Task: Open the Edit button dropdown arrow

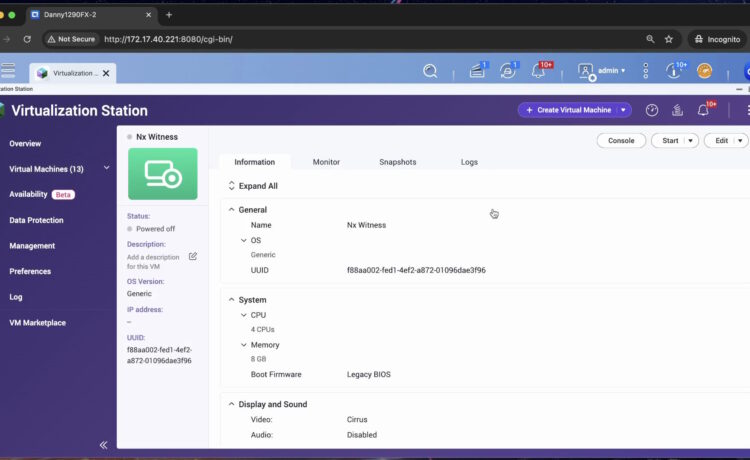Action: click(x=740, y=141)
